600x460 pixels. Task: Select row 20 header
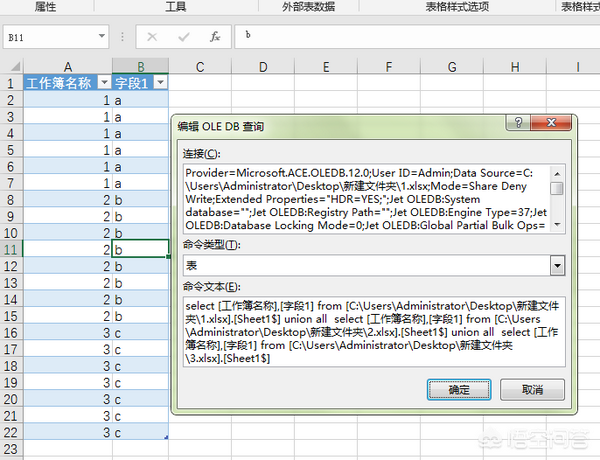pos(11,399)
